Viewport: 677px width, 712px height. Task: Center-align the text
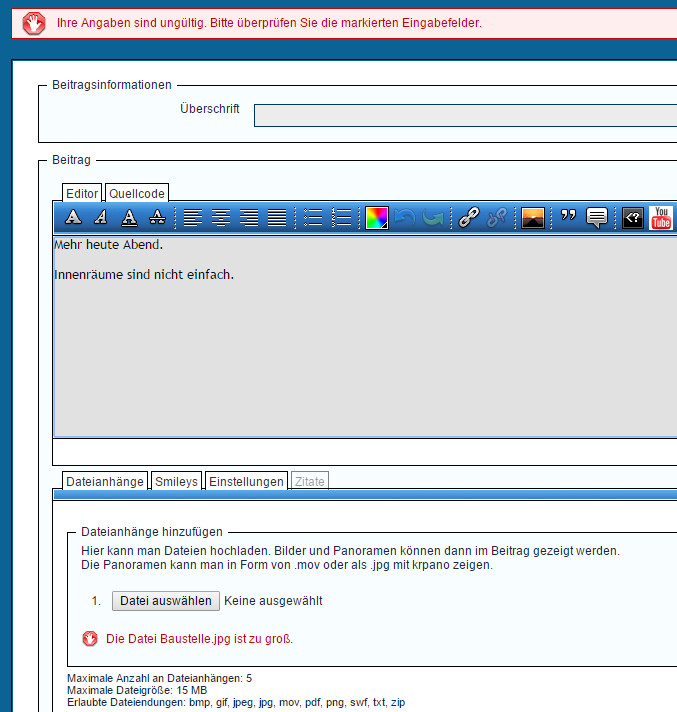221,218
